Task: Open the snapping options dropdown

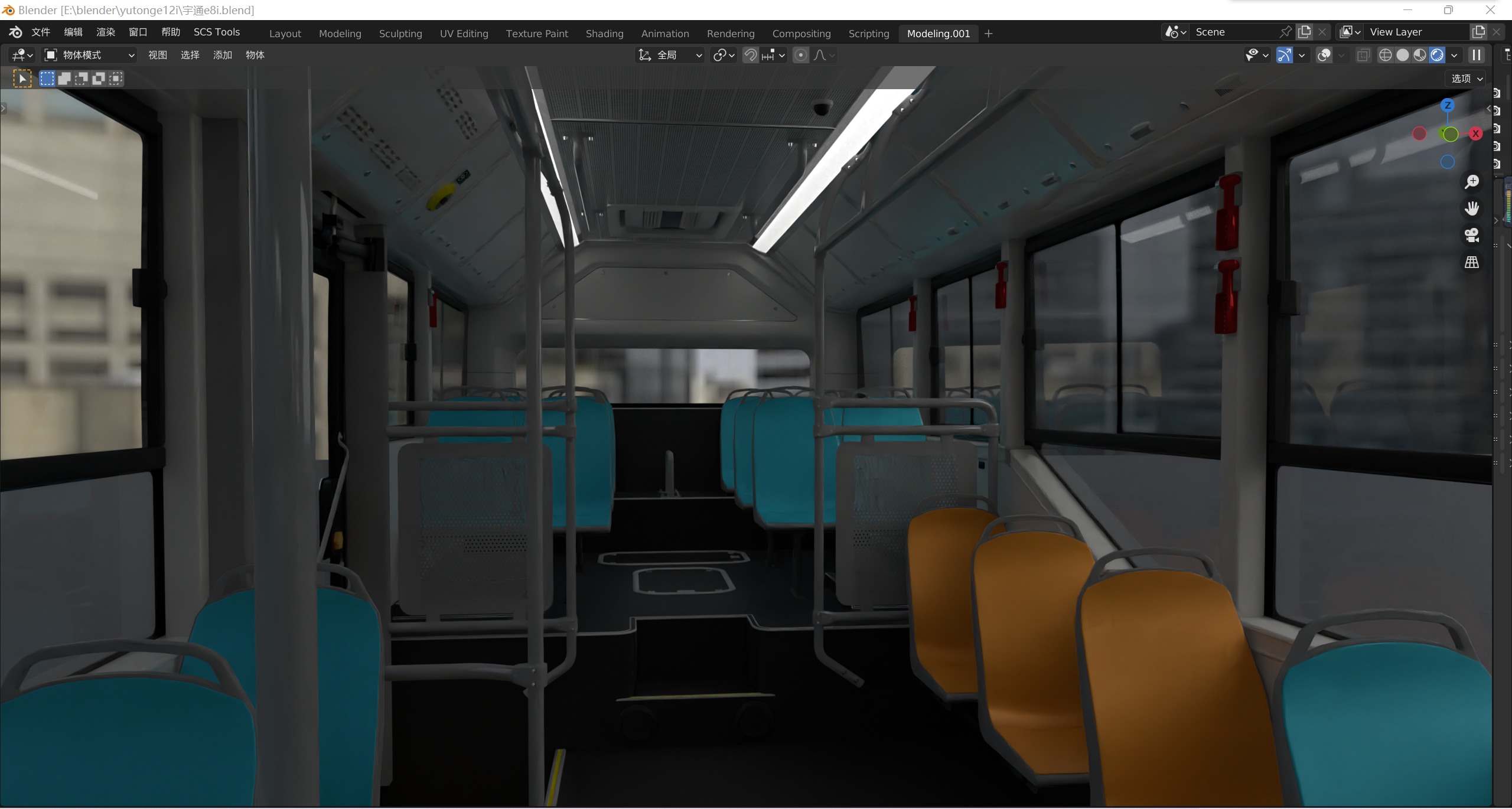Action: tap(773, 55)
